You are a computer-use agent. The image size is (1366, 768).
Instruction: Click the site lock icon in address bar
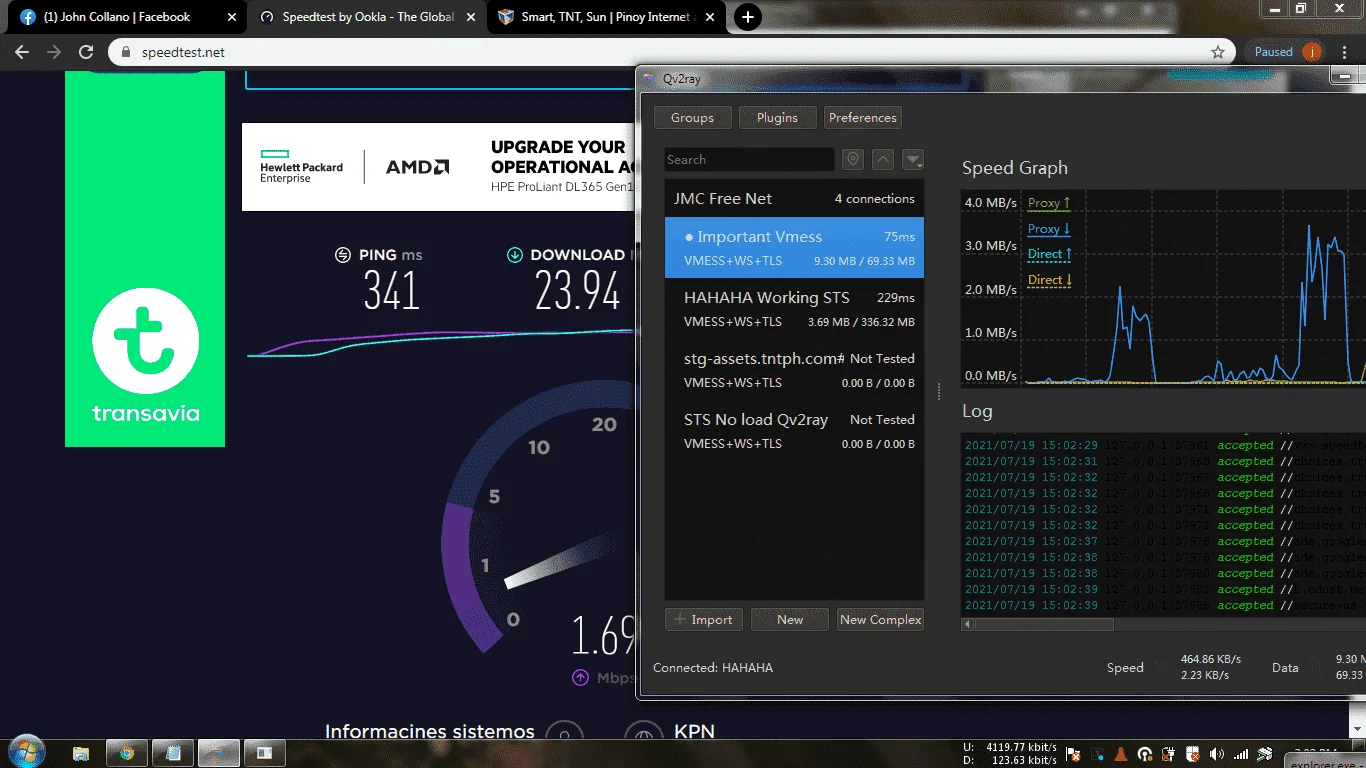click(x=126, y=52)
